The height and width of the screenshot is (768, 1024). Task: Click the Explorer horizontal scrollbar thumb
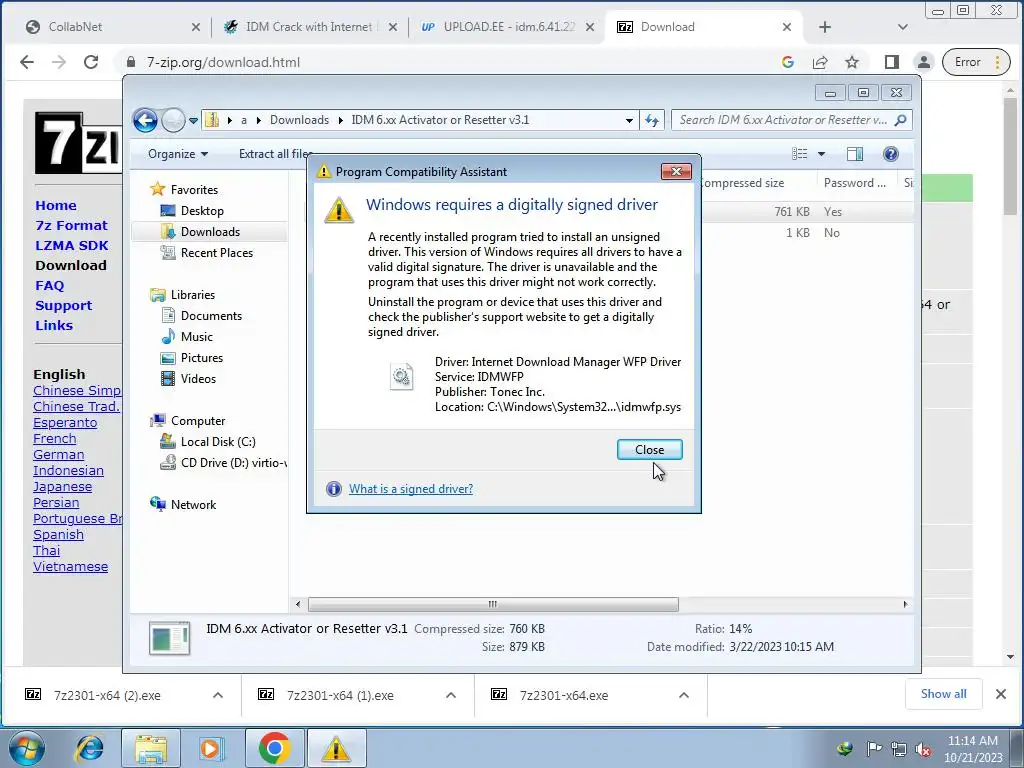493,604
